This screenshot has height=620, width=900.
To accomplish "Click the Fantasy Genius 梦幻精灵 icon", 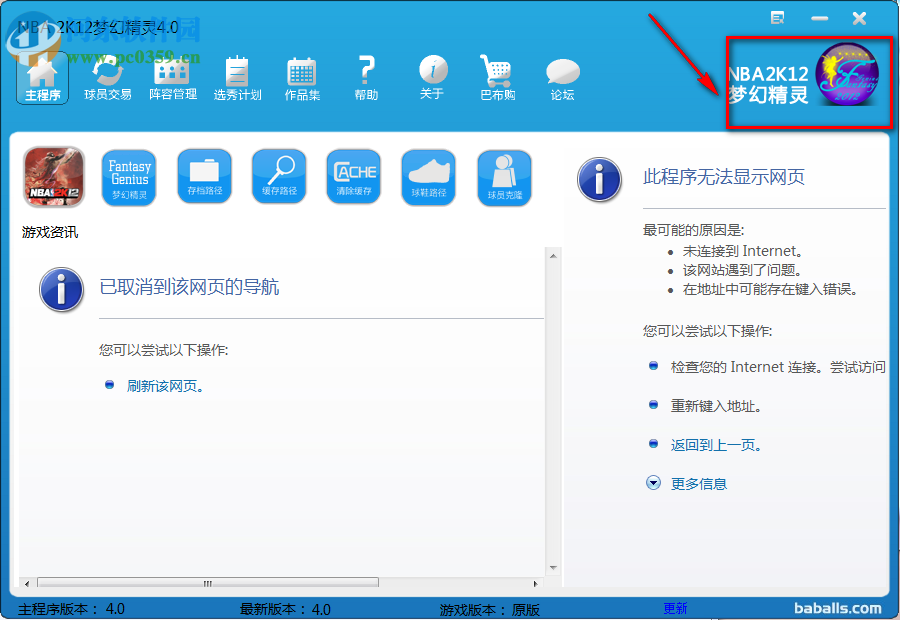I will 129,178.
